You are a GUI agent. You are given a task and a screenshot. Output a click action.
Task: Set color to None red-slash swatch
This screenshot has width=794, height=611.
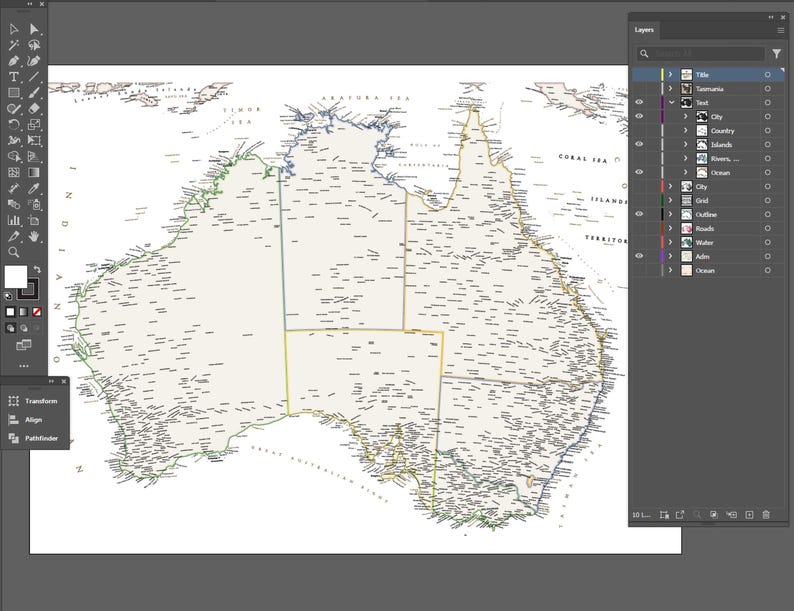click(x=36, y=312)
